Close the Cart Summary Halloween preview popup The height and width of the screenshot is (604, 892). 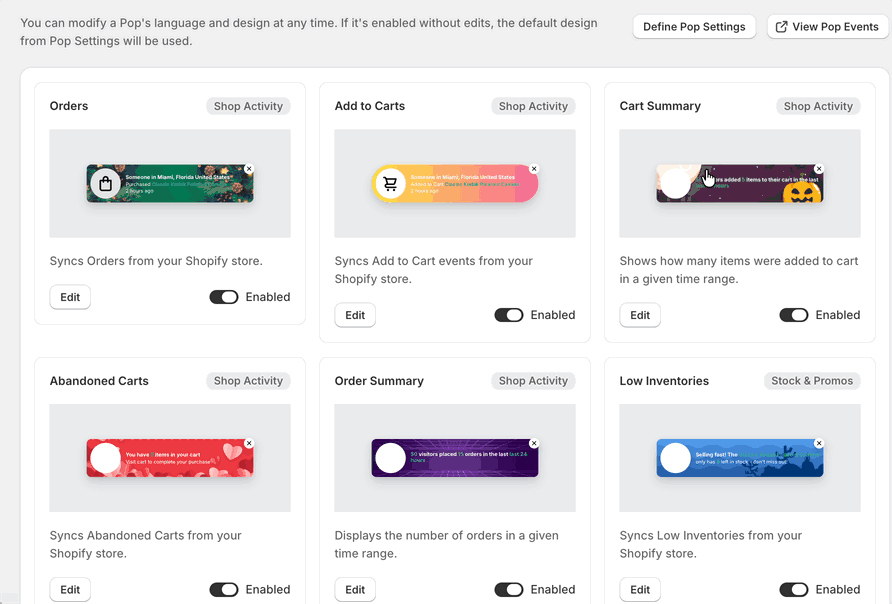(x=819, y=169)
